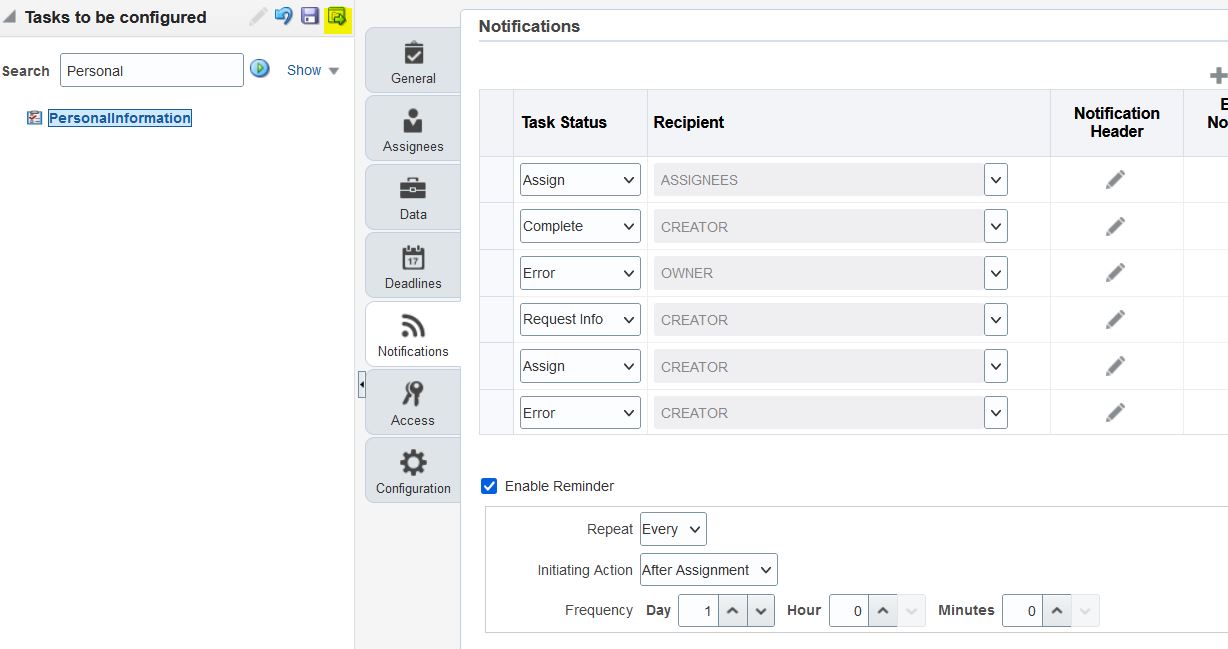Click the Day frequency input field
This screenshot has height=649, width=1228.
(699, 611)
